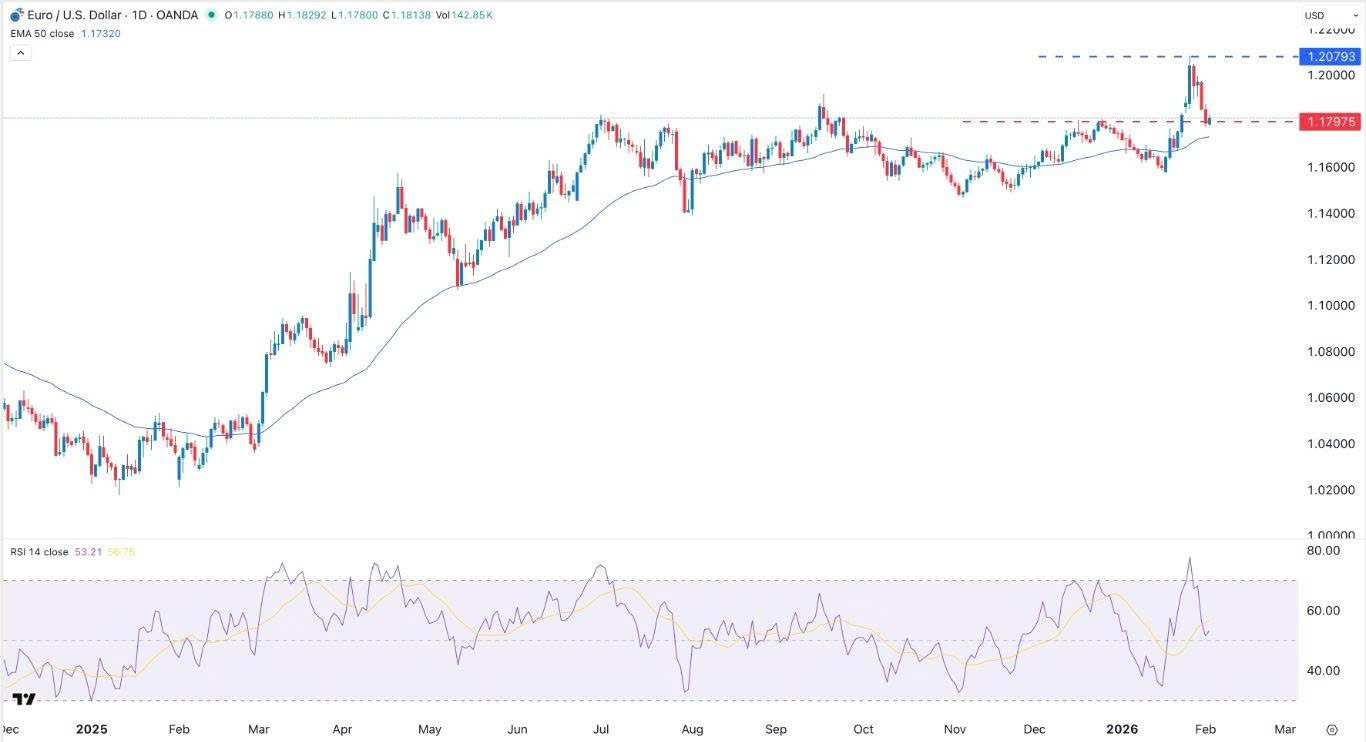Open the USD currency dropdown
The width and height of the screenshot is (1366, 742).
coord(1320,15)
